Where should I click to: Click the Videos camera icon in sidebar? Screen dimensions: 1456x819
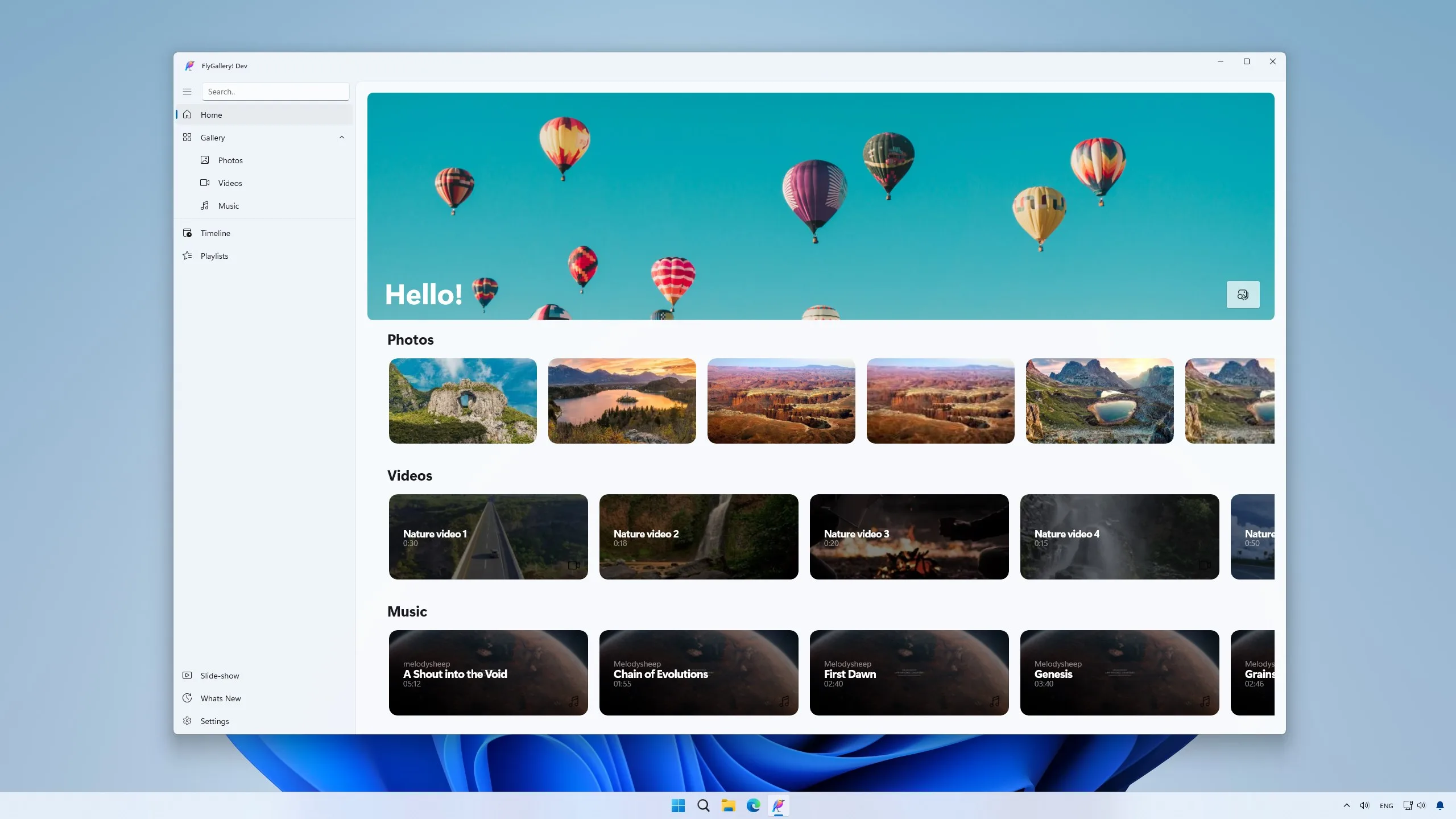(x=205, y=183)
